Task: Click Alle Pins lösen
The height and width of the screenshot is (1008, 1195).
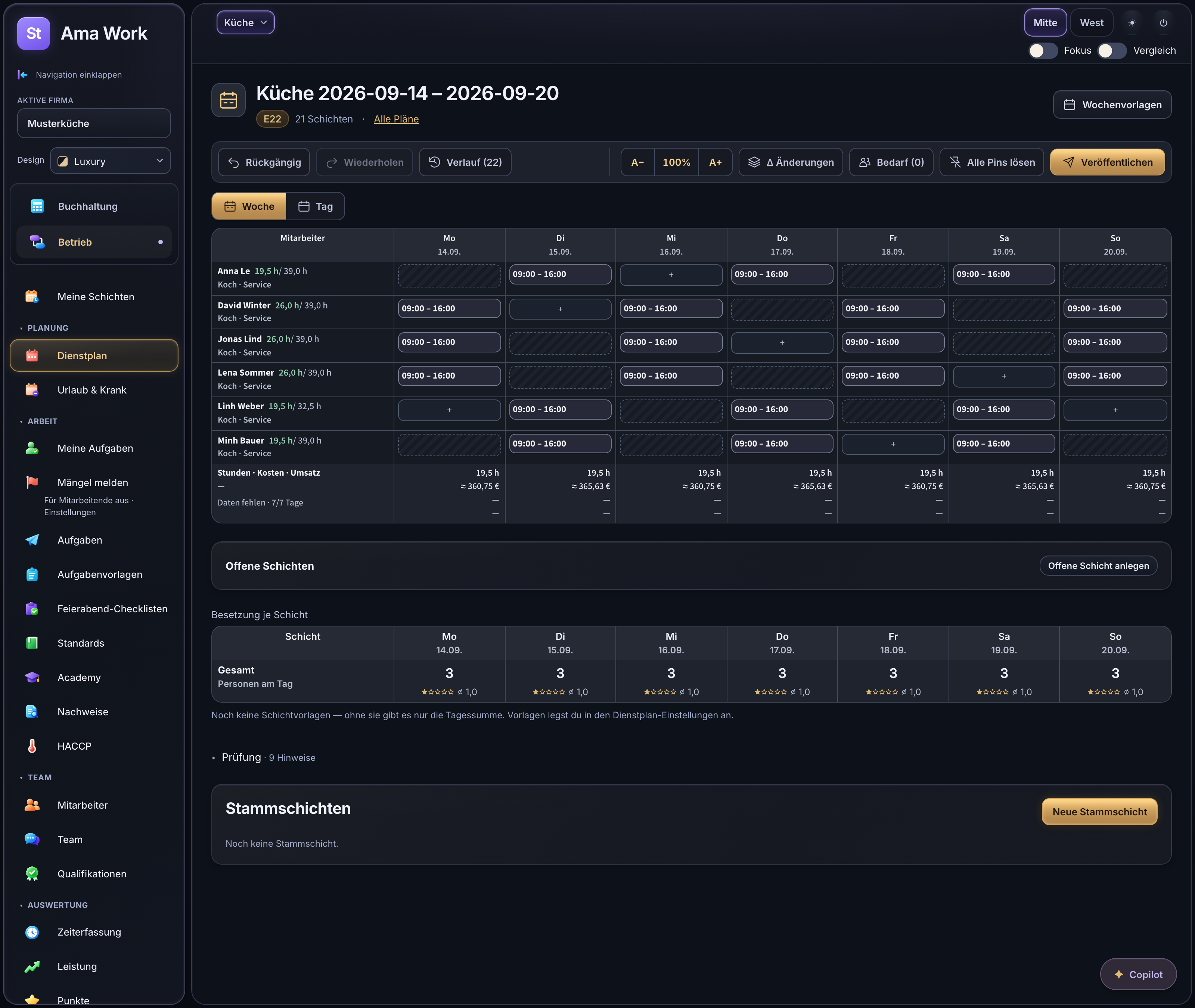Action: pos(991,162)
